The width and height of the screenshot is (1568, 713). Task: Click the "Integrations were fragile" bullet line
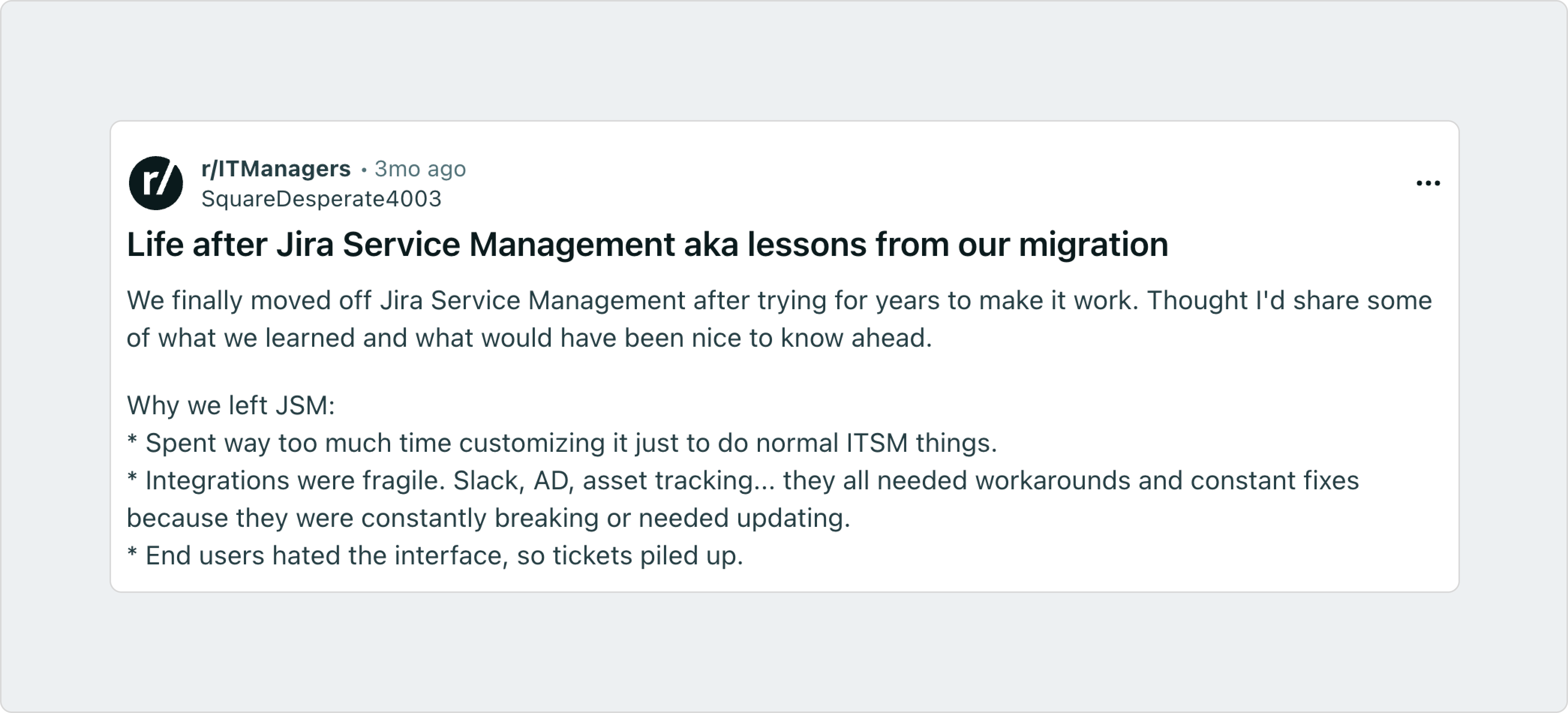click(x=743, y=481)
